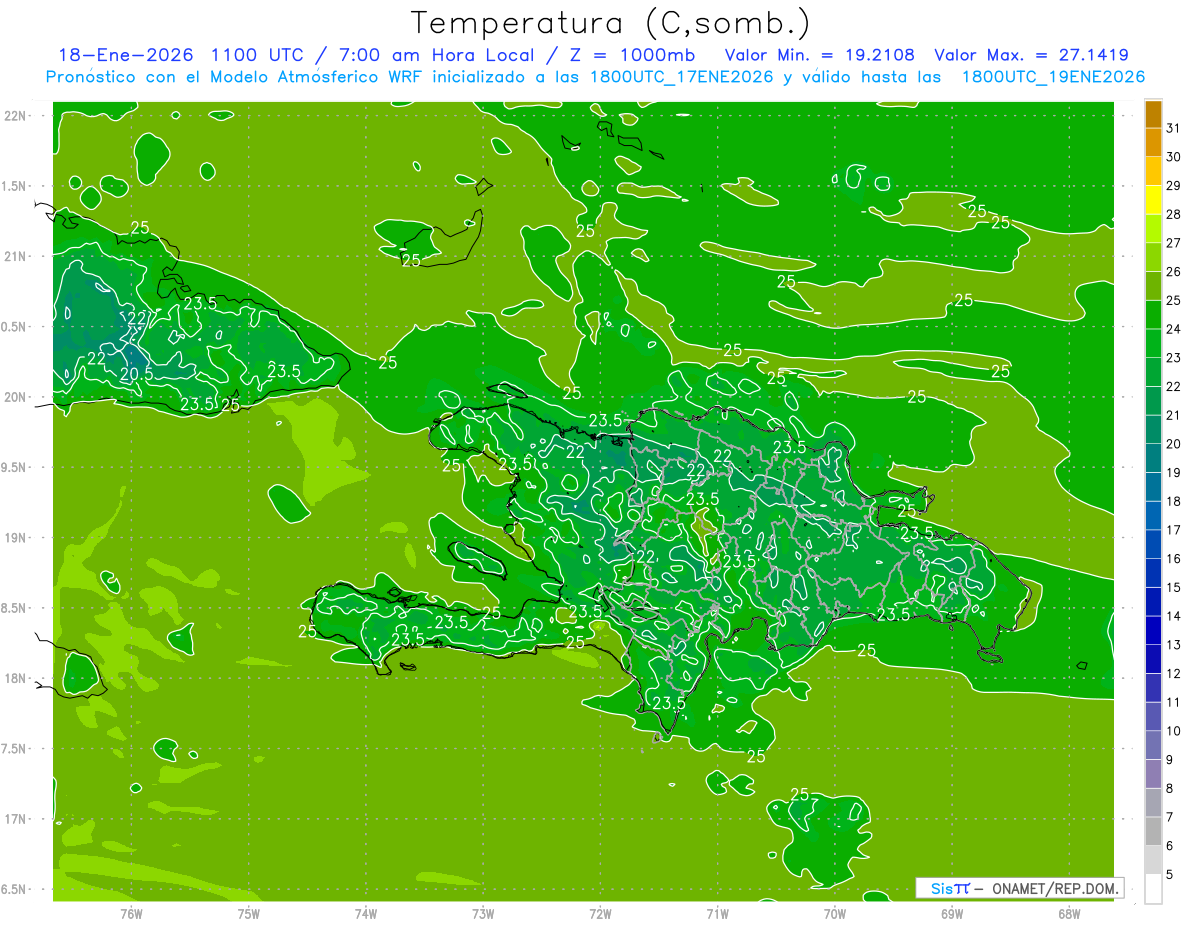This screenshot has width=1200, height=927.
Task: Click the color scale label "18"
Action: (1173, 501)
